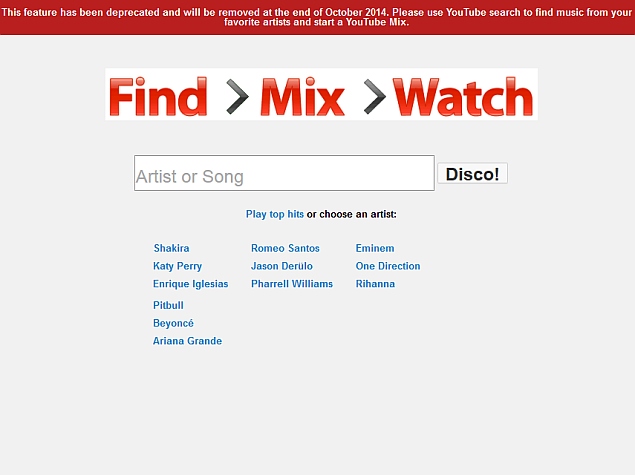Click the word Watch in the logo
Screen dimensions: 635x475
(x=463, y=96)
